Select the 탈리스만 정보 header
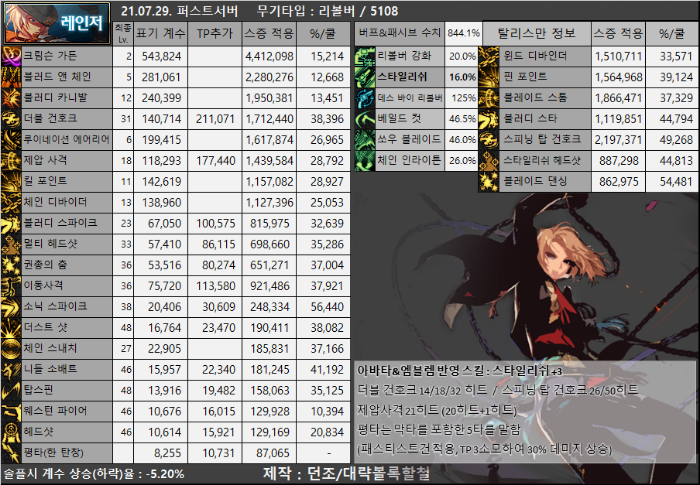 [534, 32]
